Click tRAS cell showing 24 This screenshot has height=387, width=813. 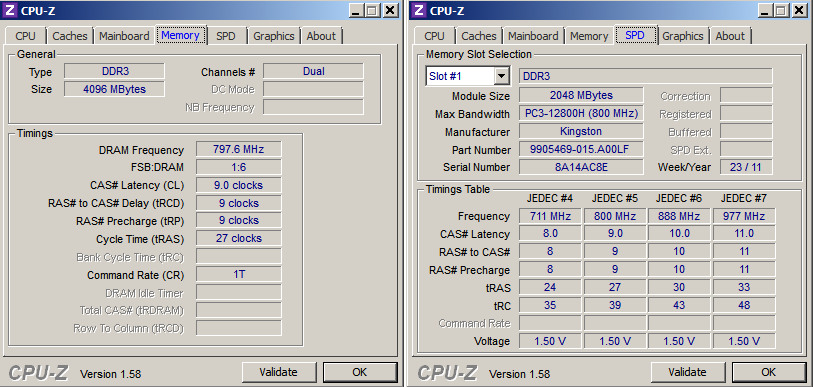click(x=550, y=287)
